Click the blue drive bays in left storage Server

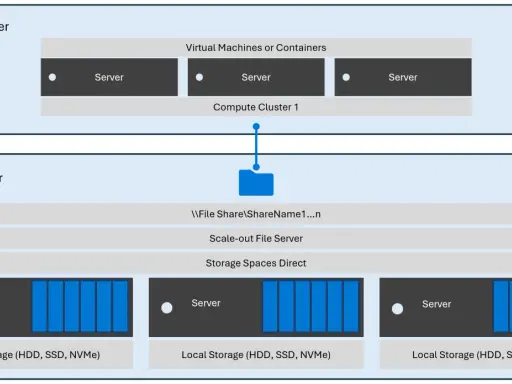tap(80, 306)
